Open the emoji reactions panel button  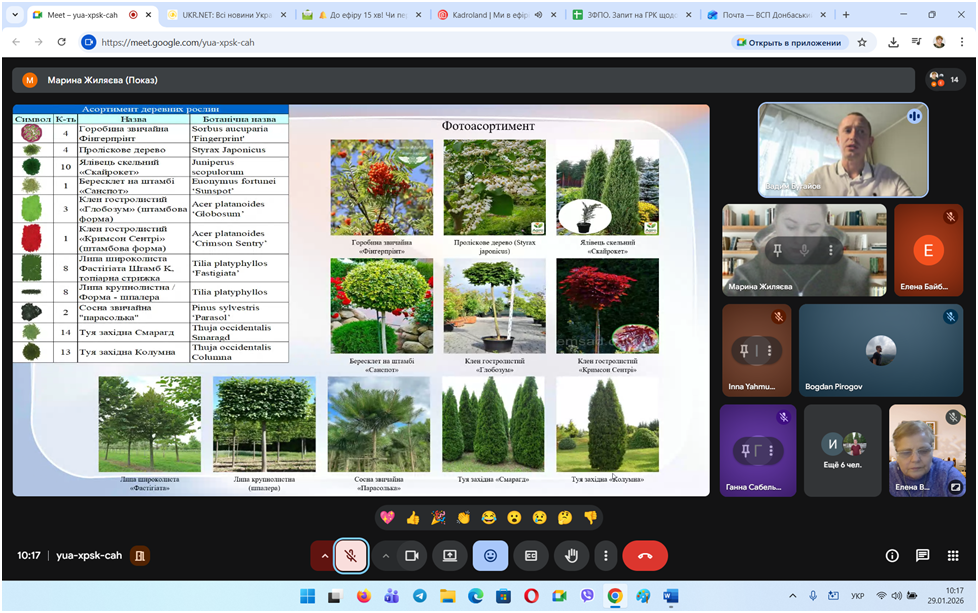coord(490,555)
